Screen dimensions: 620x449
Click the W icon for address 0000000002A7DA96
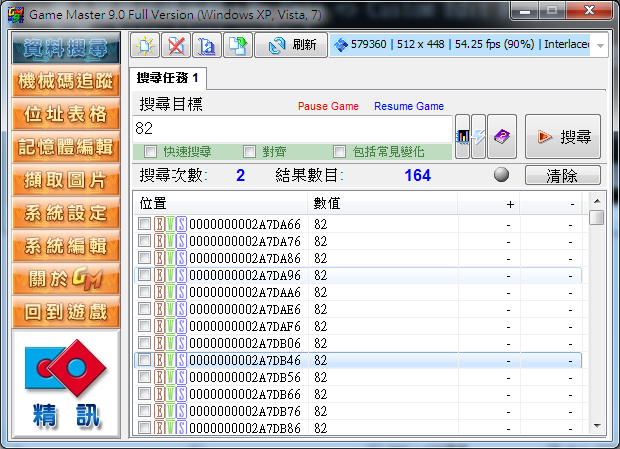170,275
